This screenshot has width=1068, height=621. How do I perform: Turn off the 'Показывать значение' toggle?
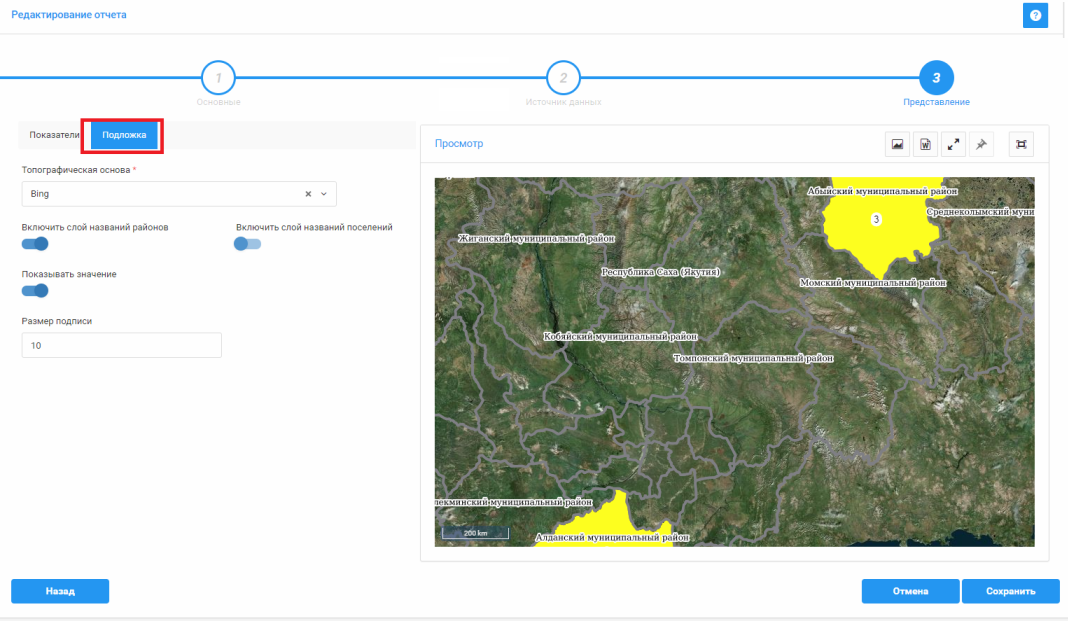click(35, 291)
